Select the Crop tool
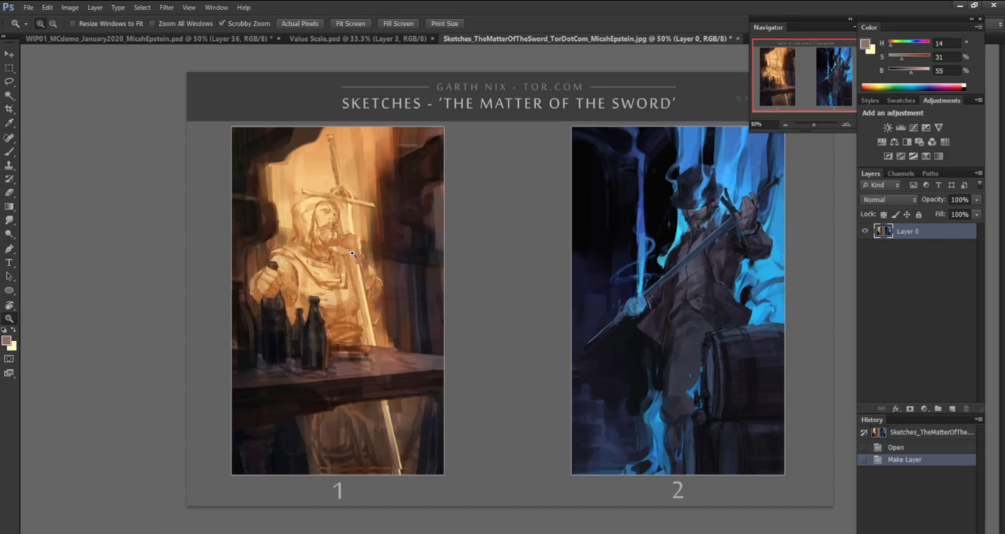This screenshot has width=1005, height=534. point(9,110)
